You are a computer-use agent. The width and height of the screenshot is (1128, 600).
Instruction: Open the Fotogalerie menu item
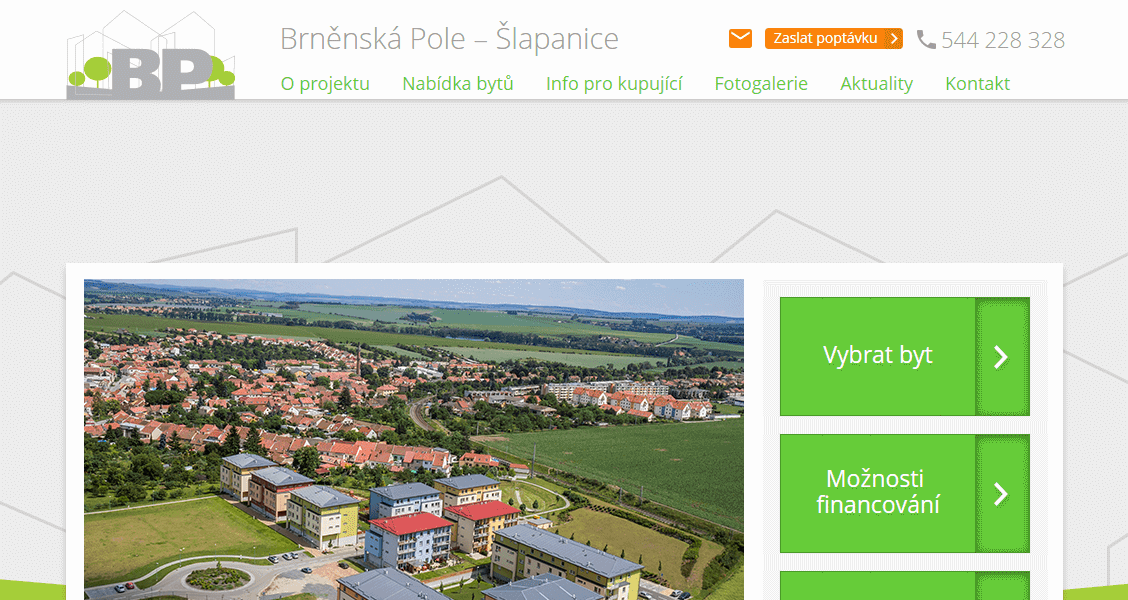(x=761, y=84)
